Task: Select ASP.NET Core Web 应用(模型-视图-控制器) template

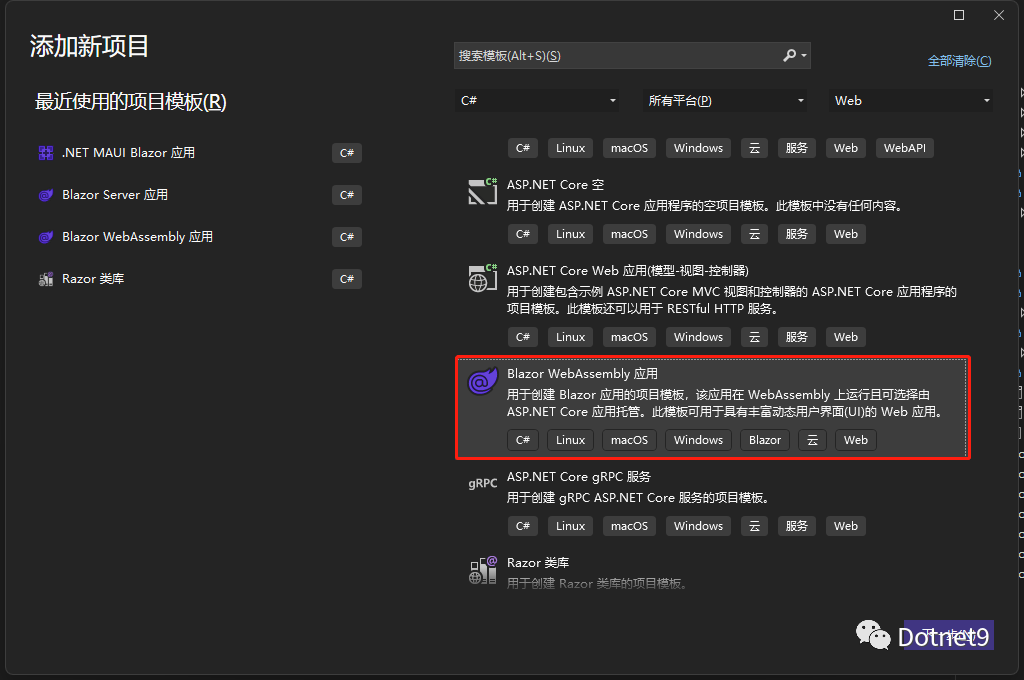Action: click(628, 270)
